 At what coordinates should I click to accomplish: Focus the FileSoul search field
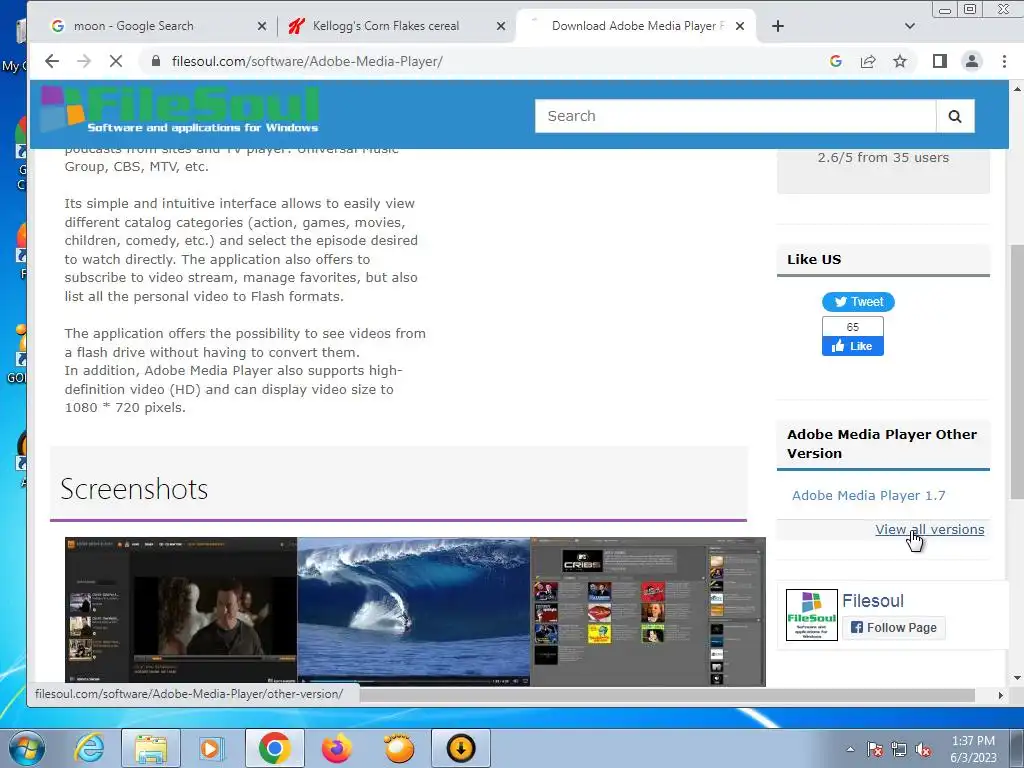735,116
